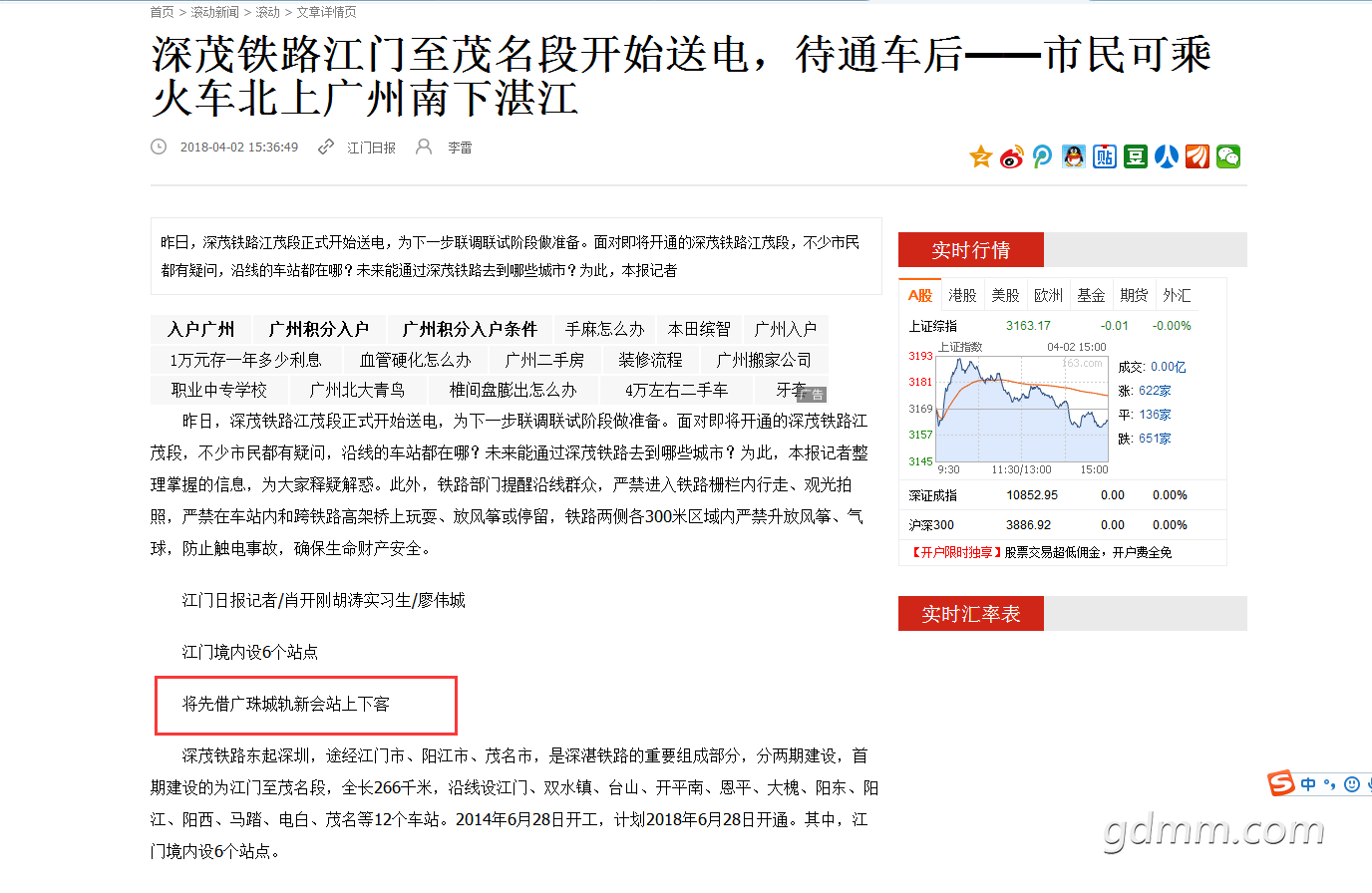The image size is (1372, 893).
Task: Toggle Sogou 中 Chinese/English mode
Action: (1308, 784)
